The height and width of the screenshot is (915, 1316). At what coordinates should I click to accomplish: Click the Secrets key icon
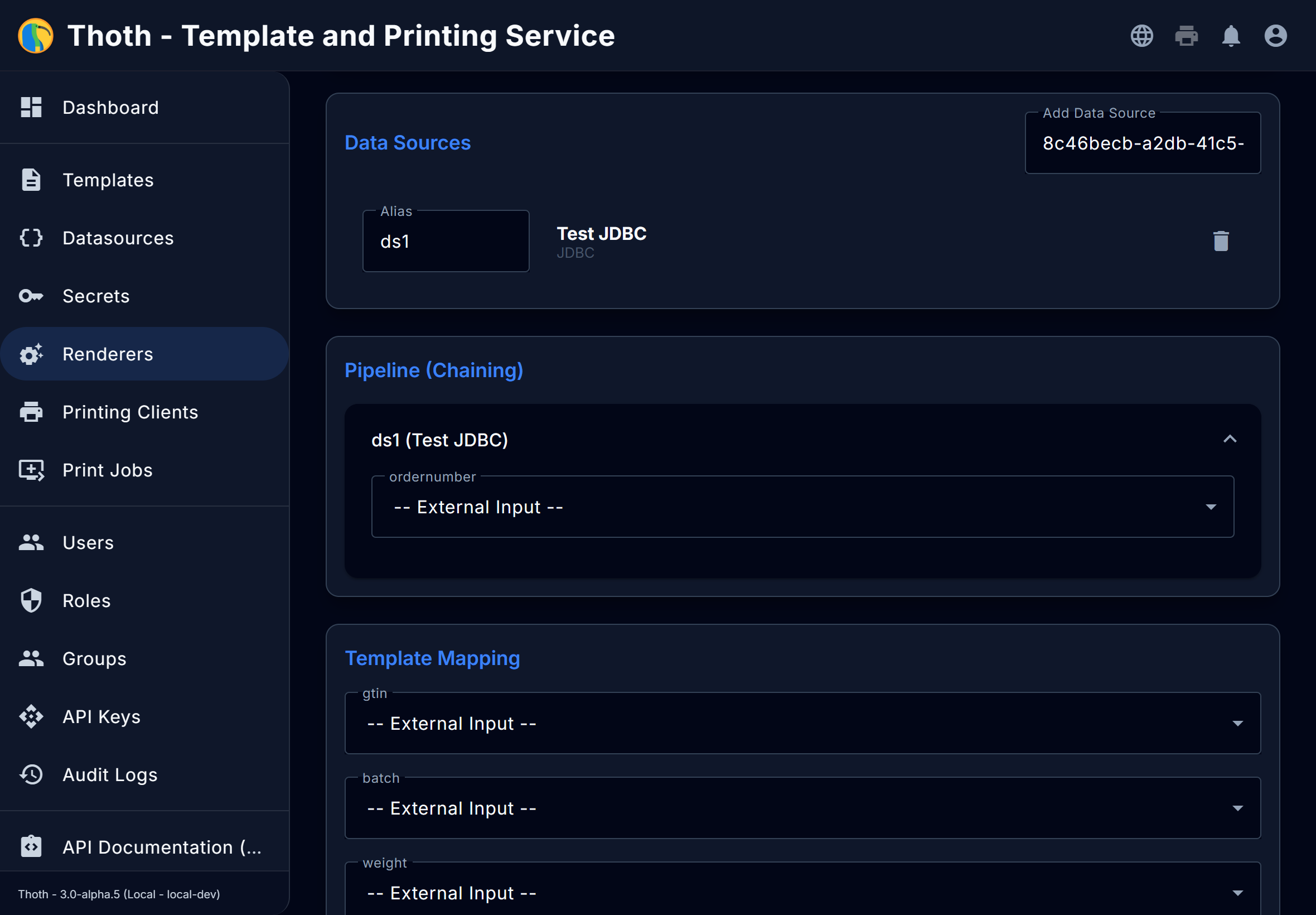31,296
